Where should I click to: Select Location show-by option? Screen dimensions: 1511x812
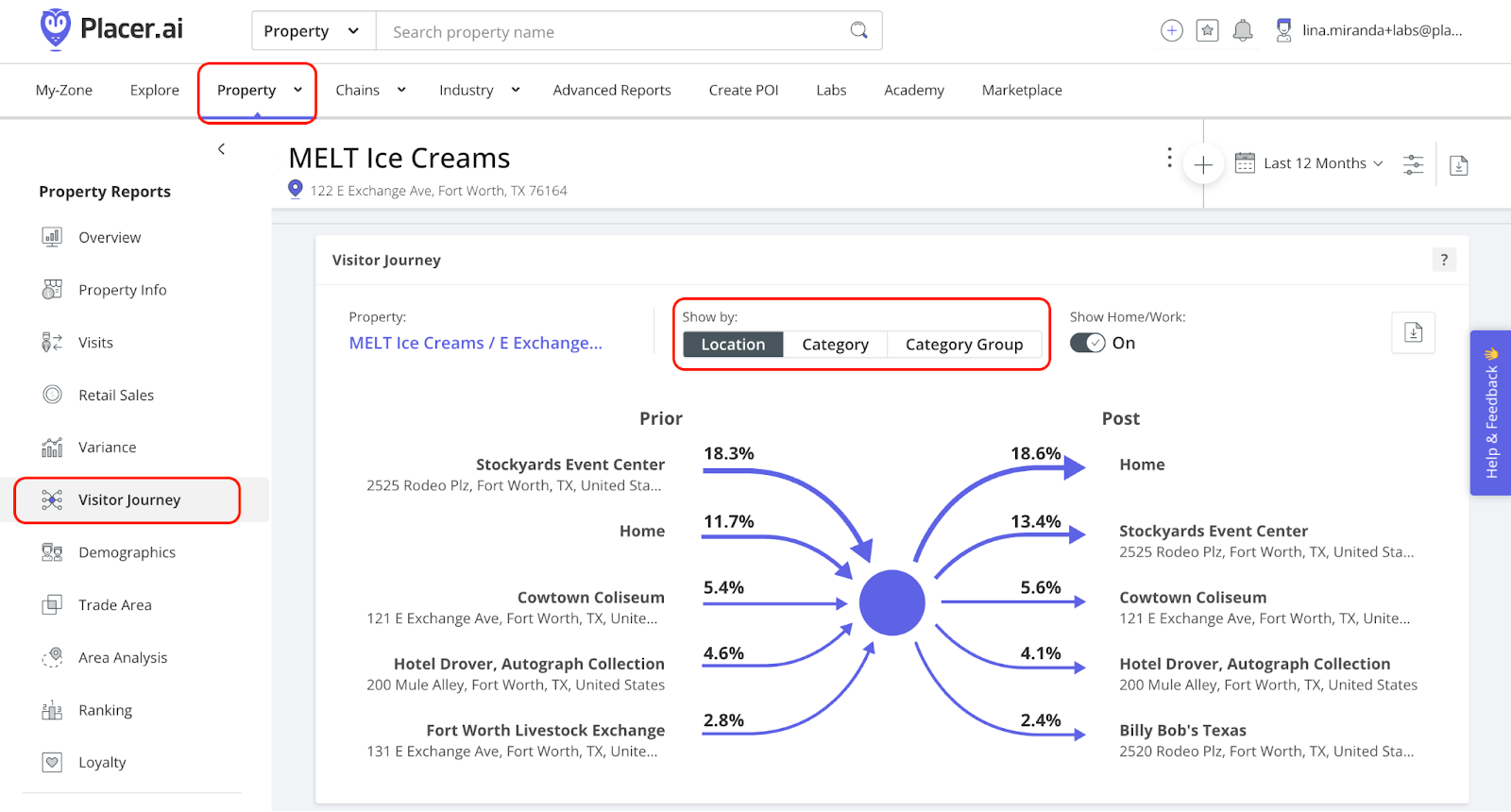733,345
